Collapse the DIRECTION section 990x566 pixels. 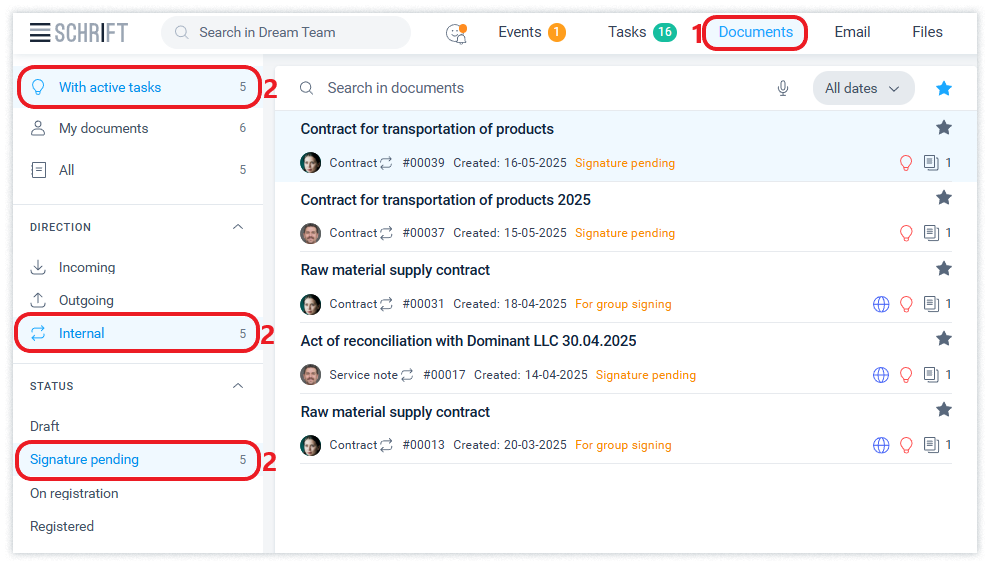238,227
